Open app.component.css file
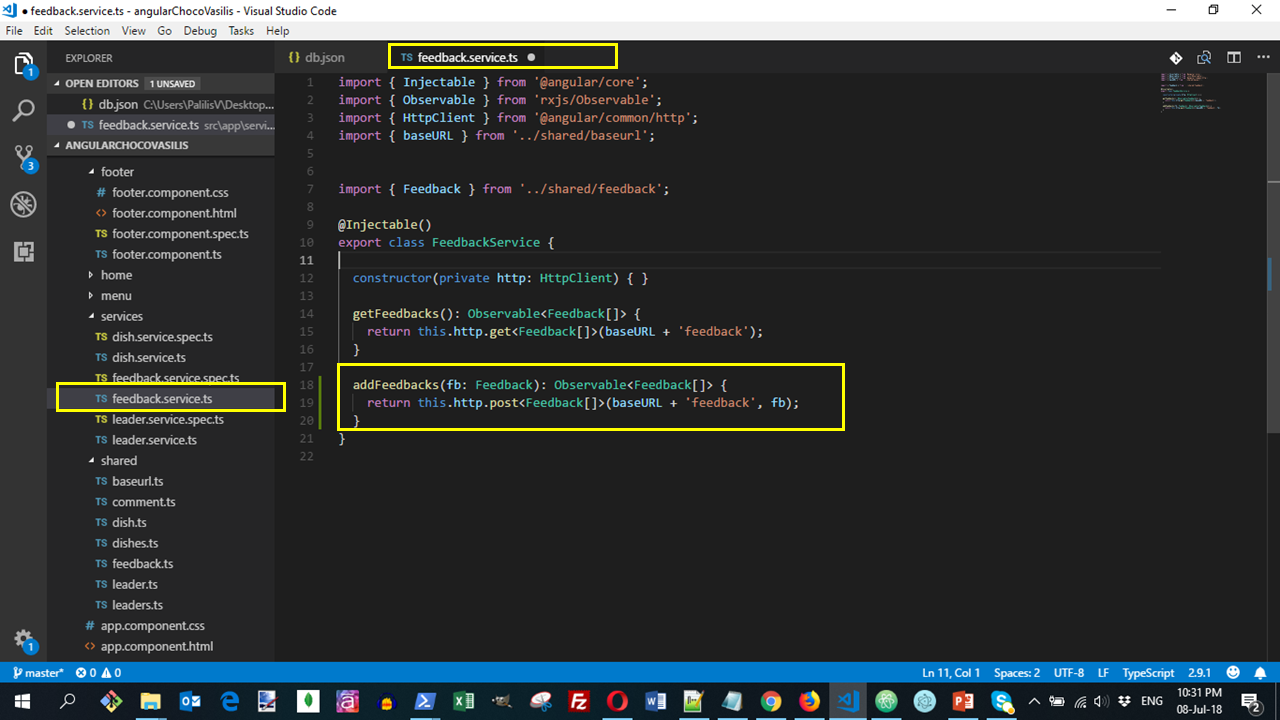Viewport: 1280px width, 720px height. 152,626
